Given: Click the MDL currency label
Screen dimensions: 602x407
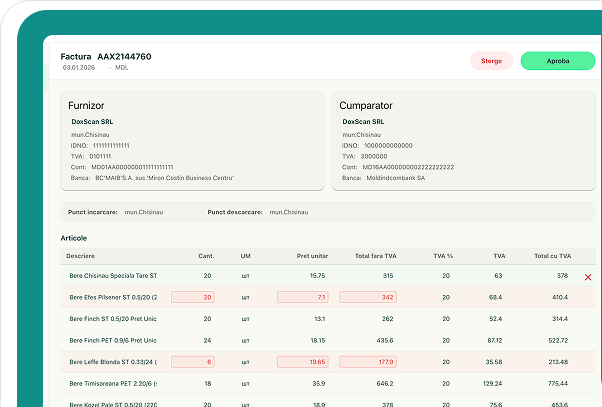Looking at the screenshot, I should [x=122, y=68].
